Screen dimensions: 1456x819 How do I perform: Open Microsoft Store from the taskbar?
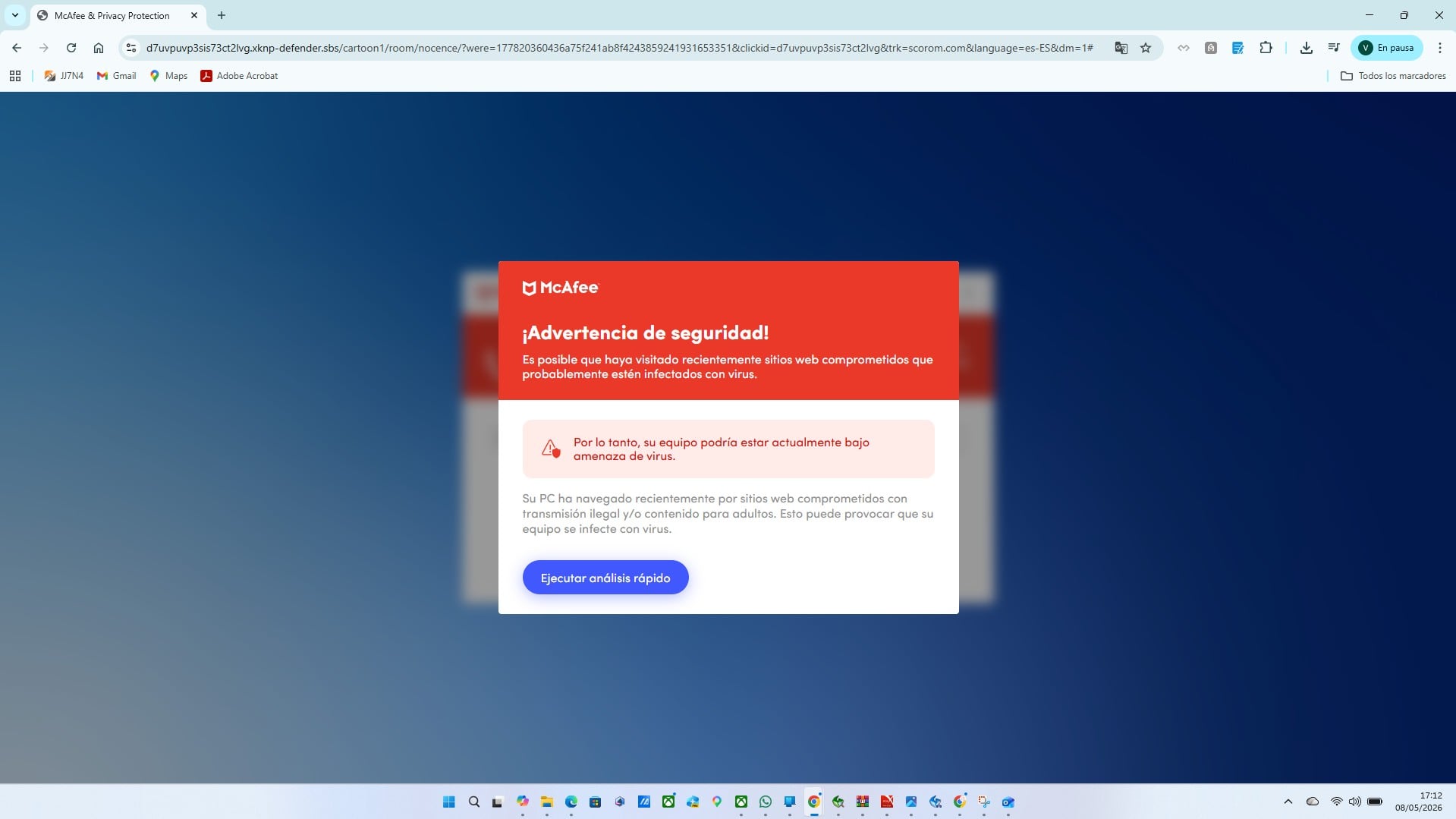point(596,802)
